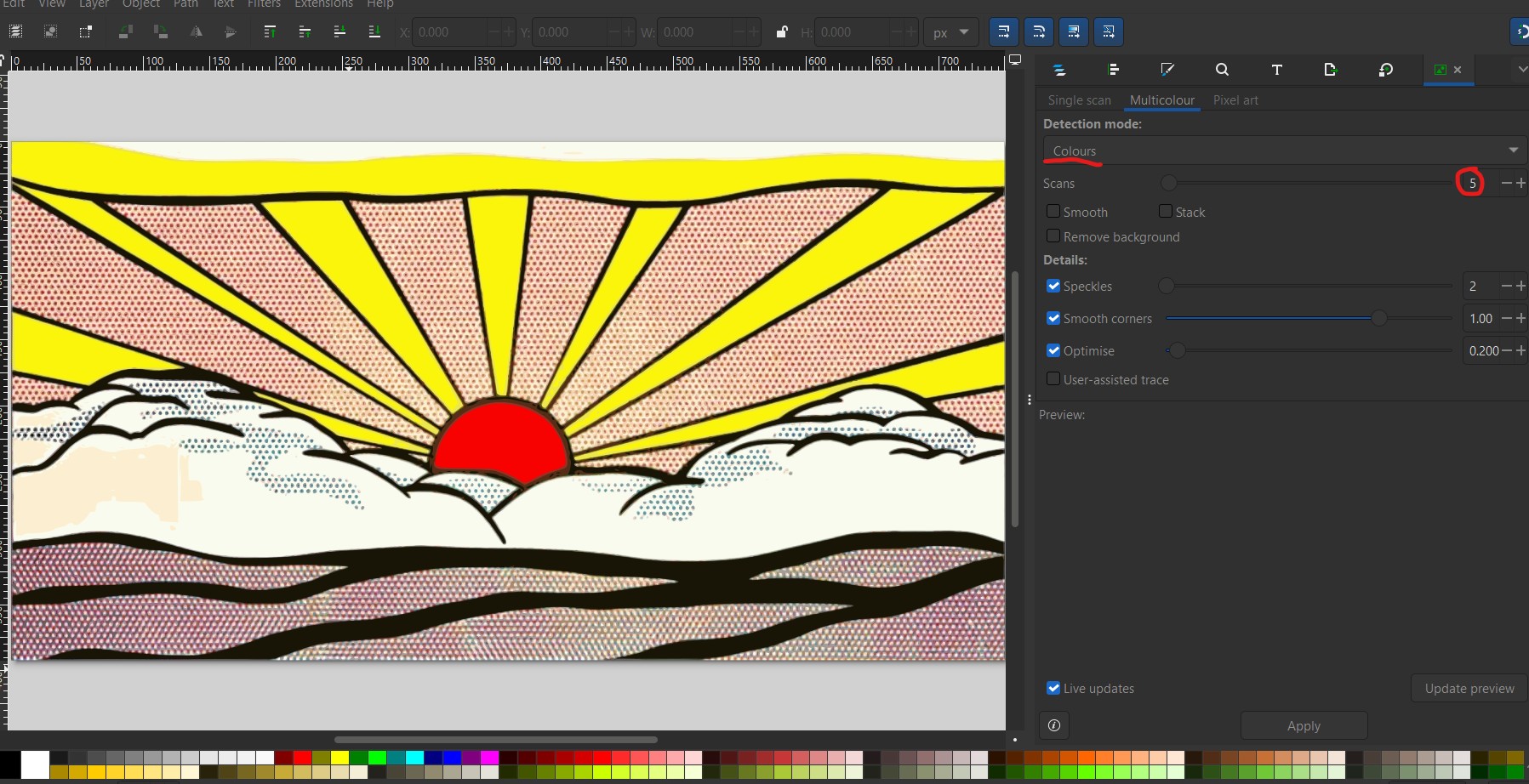Image resolution: width=1529 pixels, height=784 pixels.
Task: Switch to the Single scan tab
Action: tap(1079, 100)
